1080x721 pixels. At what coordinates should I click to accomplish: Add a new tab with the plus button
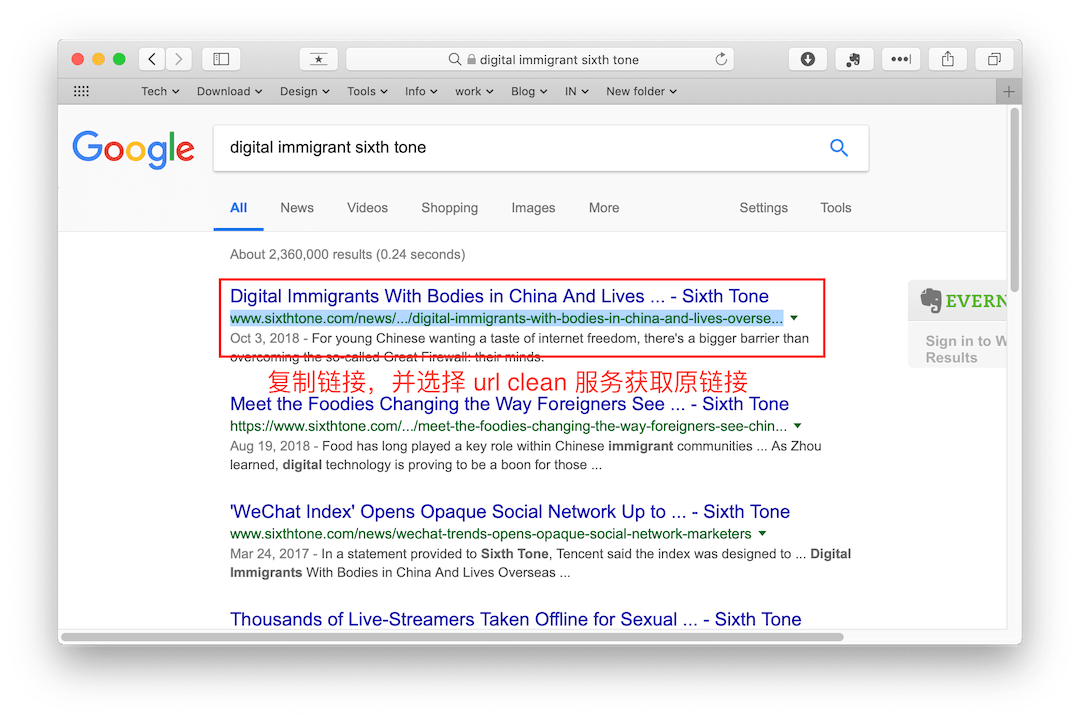click(1009, 92)
